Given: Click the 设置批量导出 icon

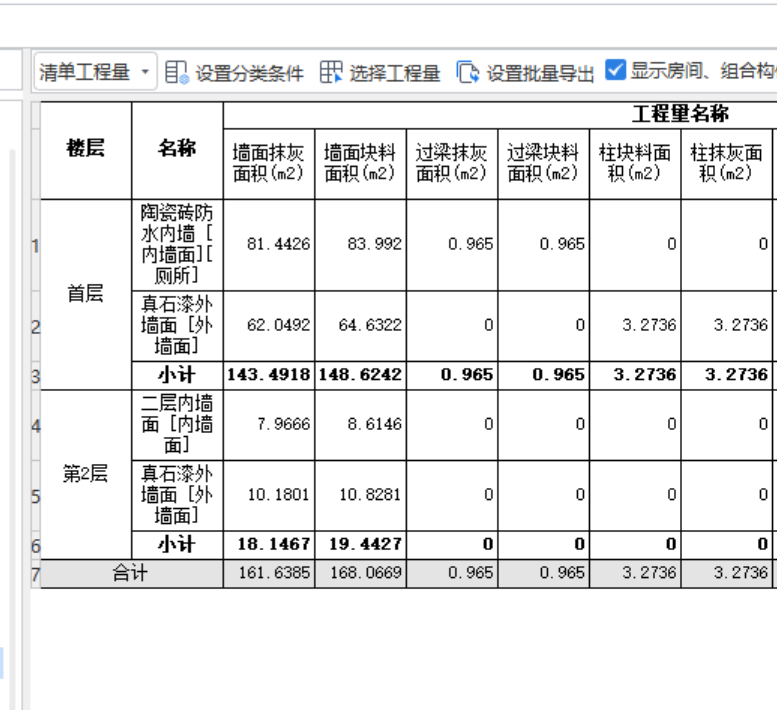Looking at the screenshot, I should [x=468, y=72].
